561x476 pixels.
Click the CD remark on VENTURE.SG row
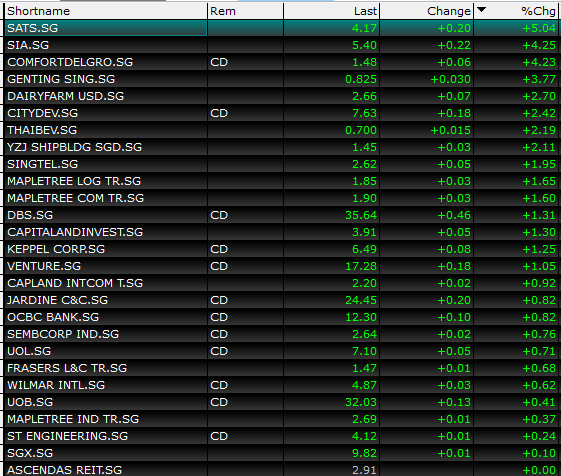(x=219, y=266)
